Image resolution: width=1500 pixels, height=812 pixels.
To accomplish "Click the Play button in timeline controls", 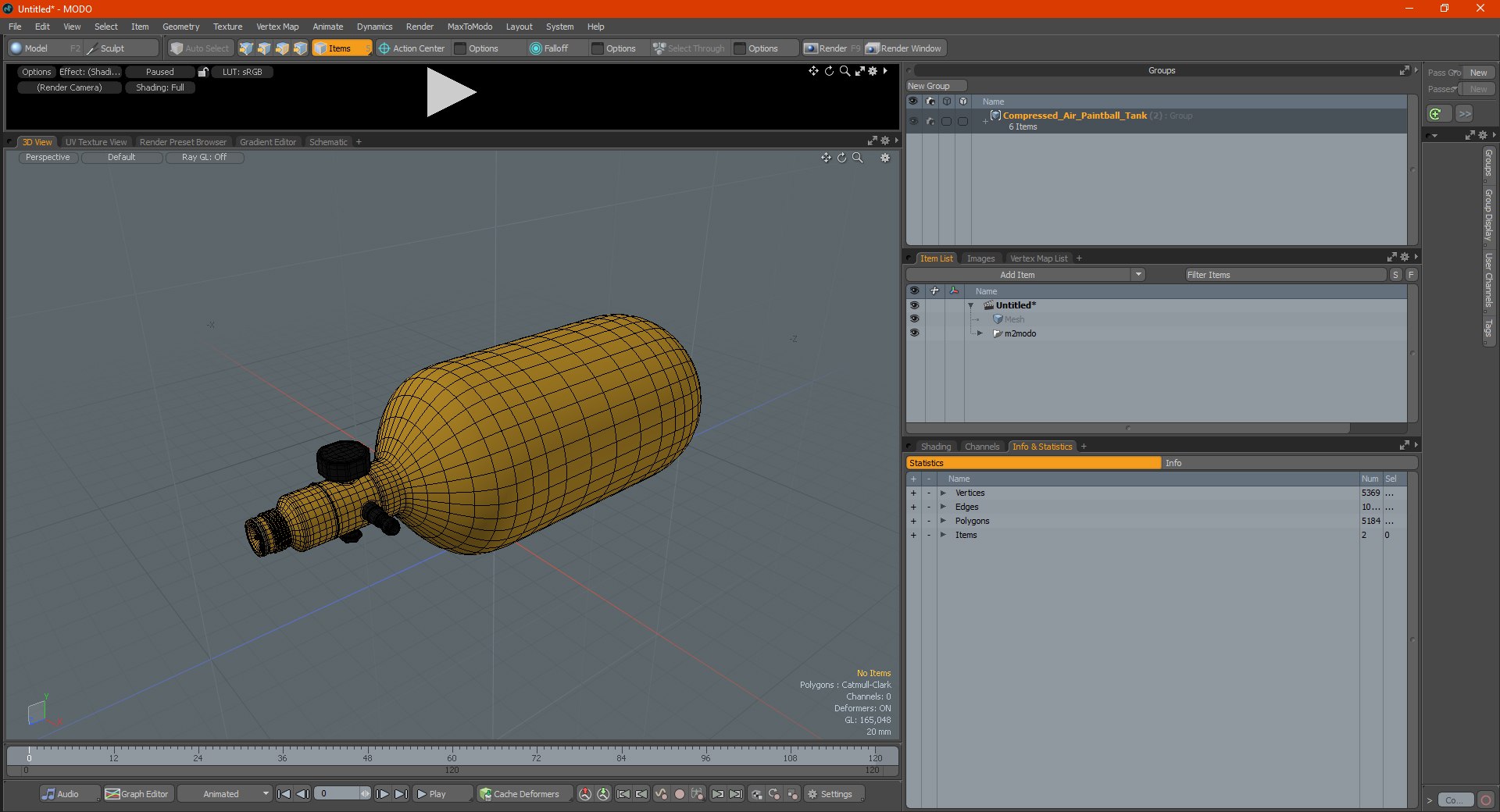I will tap(443, 794).
